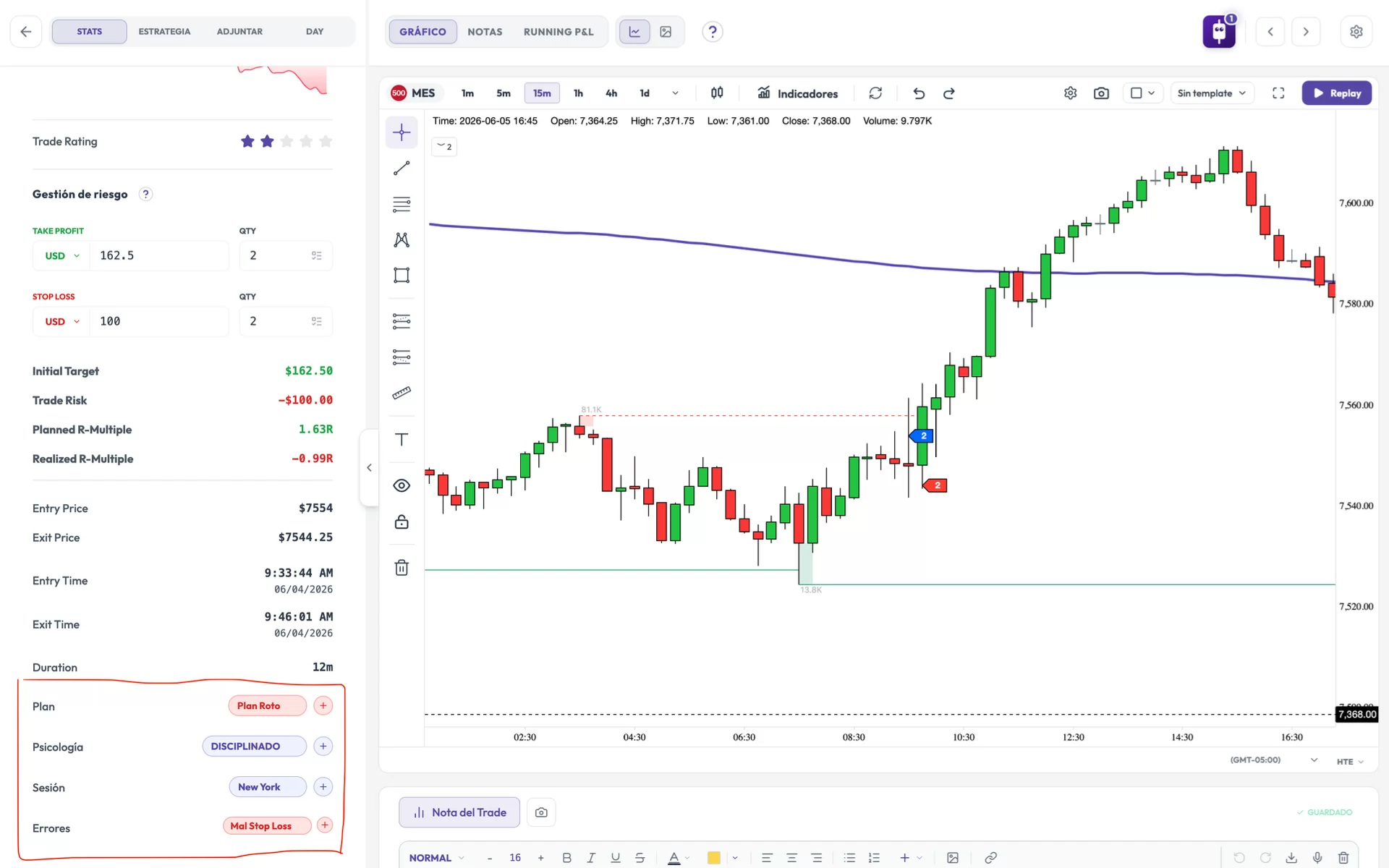Select the trend line drawing tool
Viewport: 1389px width, 868px height.
[402, 168]
